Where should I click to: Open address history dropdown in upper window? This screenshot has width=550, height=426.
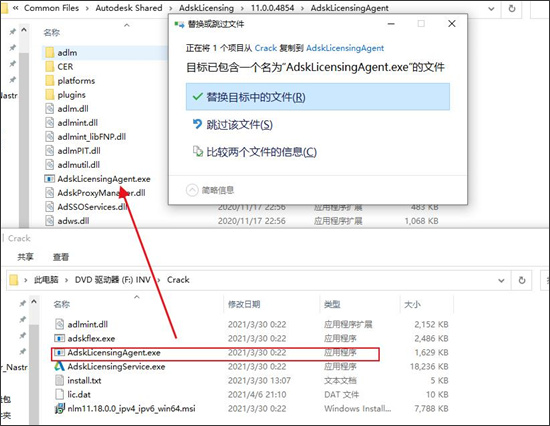click(x=491, y=9)
